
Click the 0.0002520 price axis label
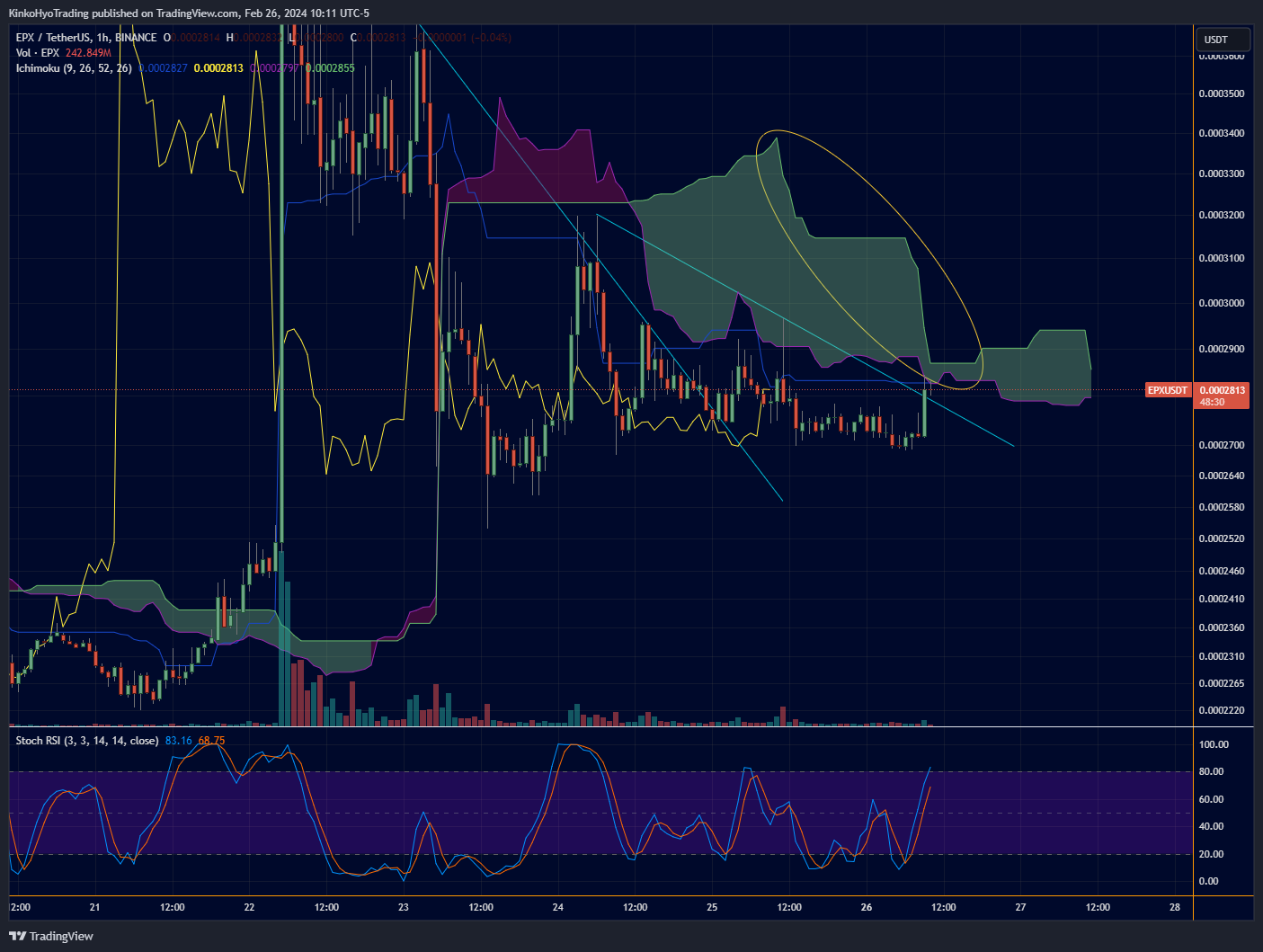pyautogui.click(x=1222, y=539)
